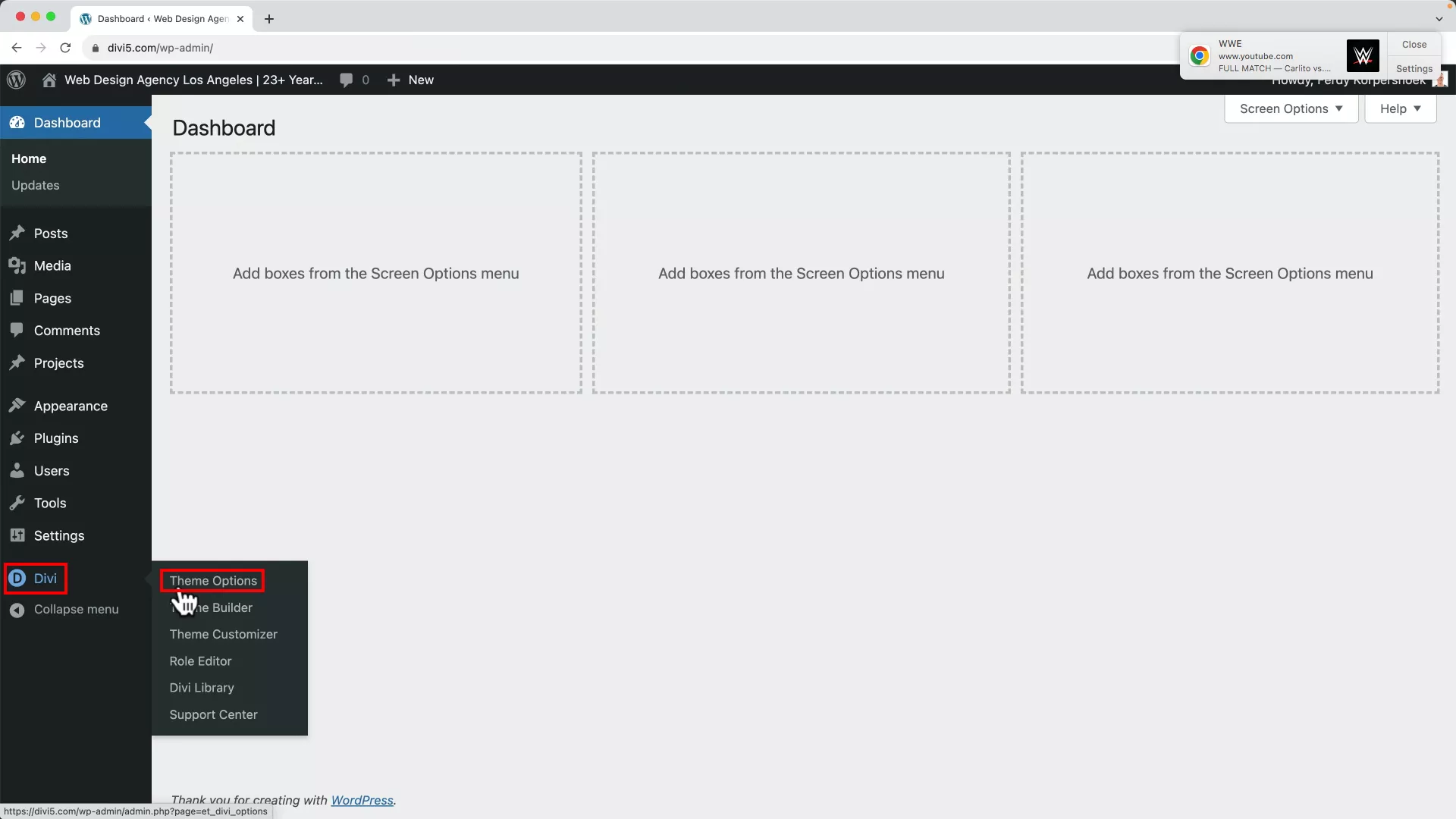The image size is (1456, 819).
Task: Click the Collapse menu arrow icon
Action: [x=17, y=610]
